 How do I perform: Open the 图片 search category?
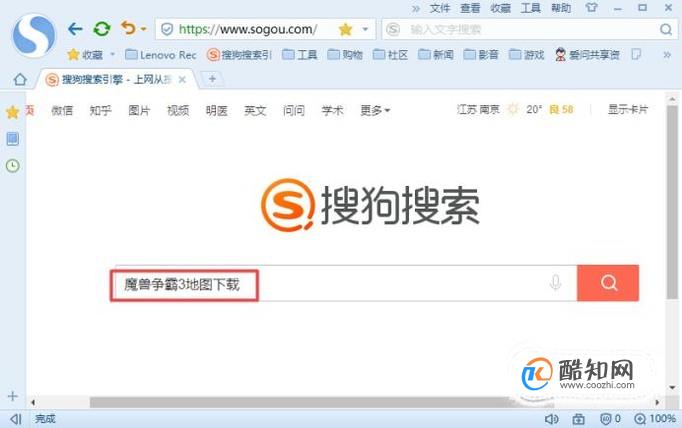(139, 110)
